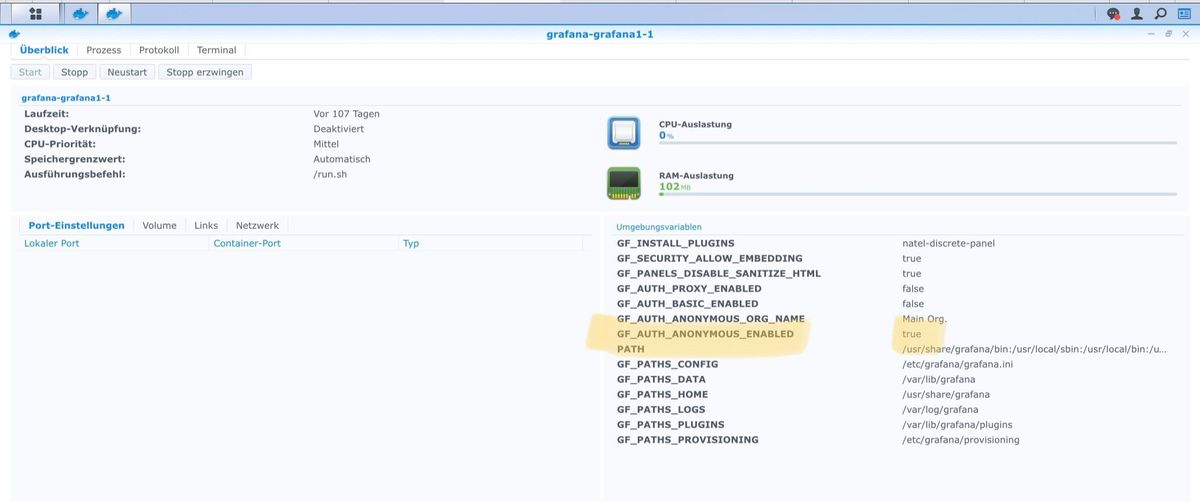
Task: Click the Stopp button
Action: point(75,72)
